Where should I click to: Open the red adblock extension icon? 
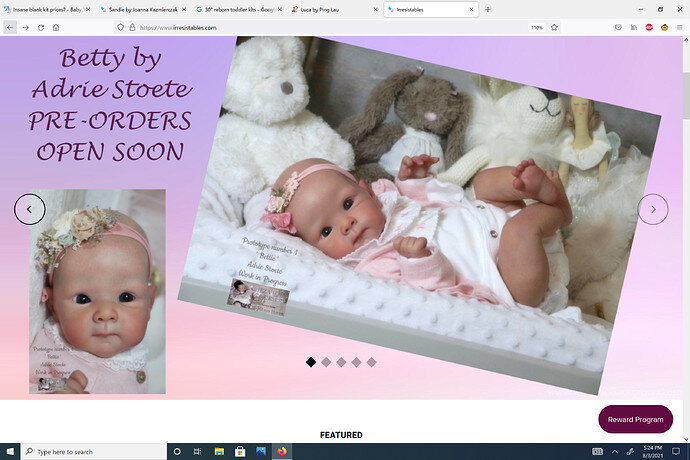pos(649,27)
